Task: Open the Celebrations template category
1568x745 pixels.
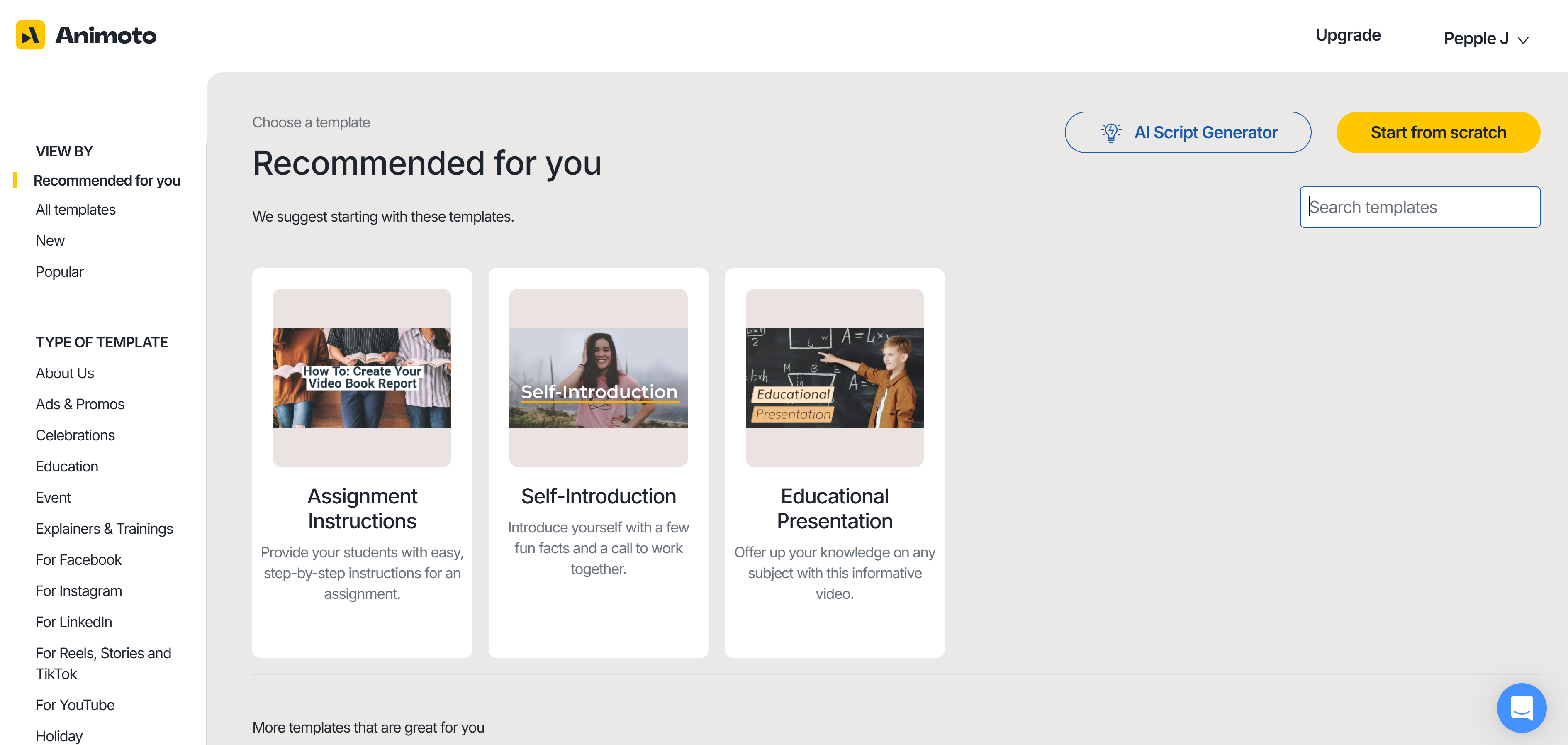Action: [75, 435]
